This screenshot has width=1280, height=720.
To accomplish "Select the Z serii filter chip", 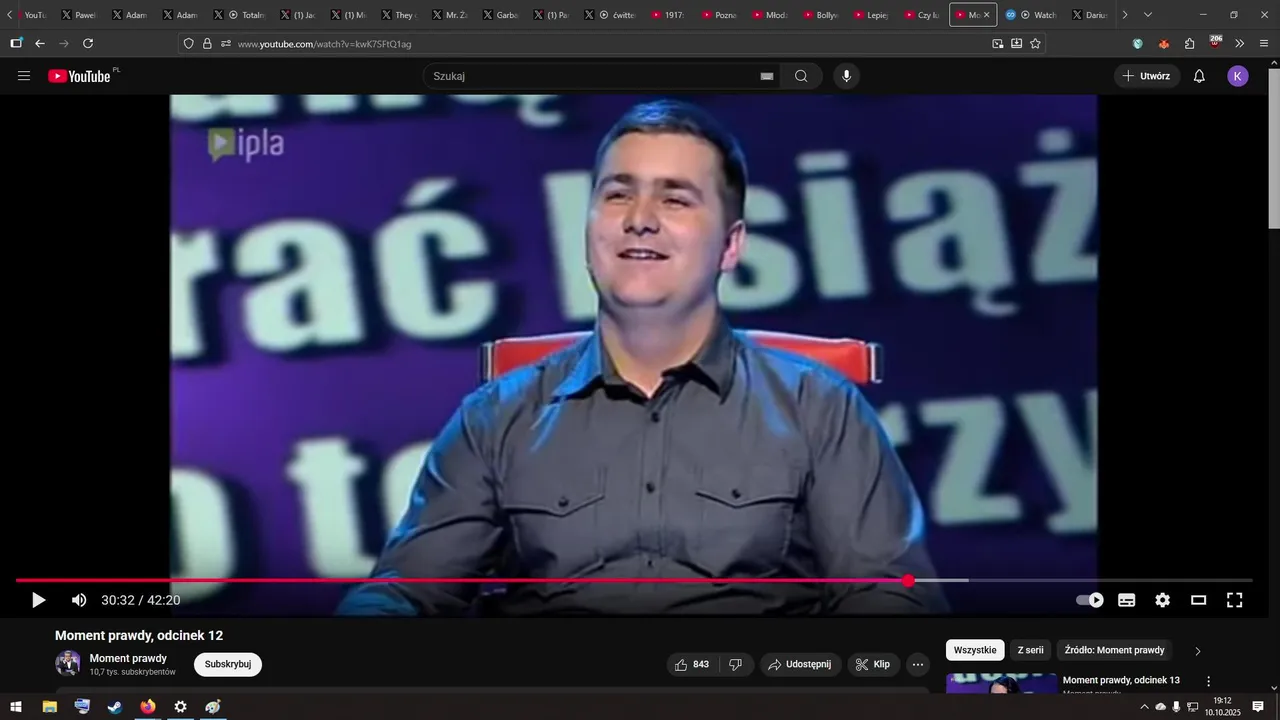I will coord(1030,650).
